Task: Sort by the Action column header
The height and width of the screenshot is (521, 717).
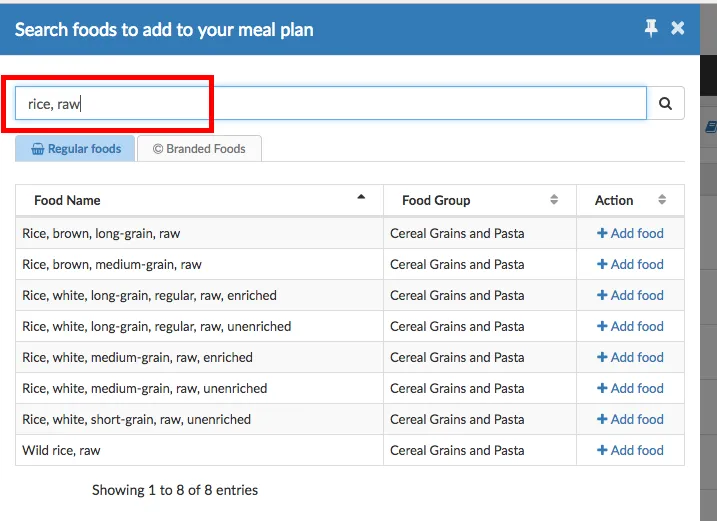Action: point(630,200)
